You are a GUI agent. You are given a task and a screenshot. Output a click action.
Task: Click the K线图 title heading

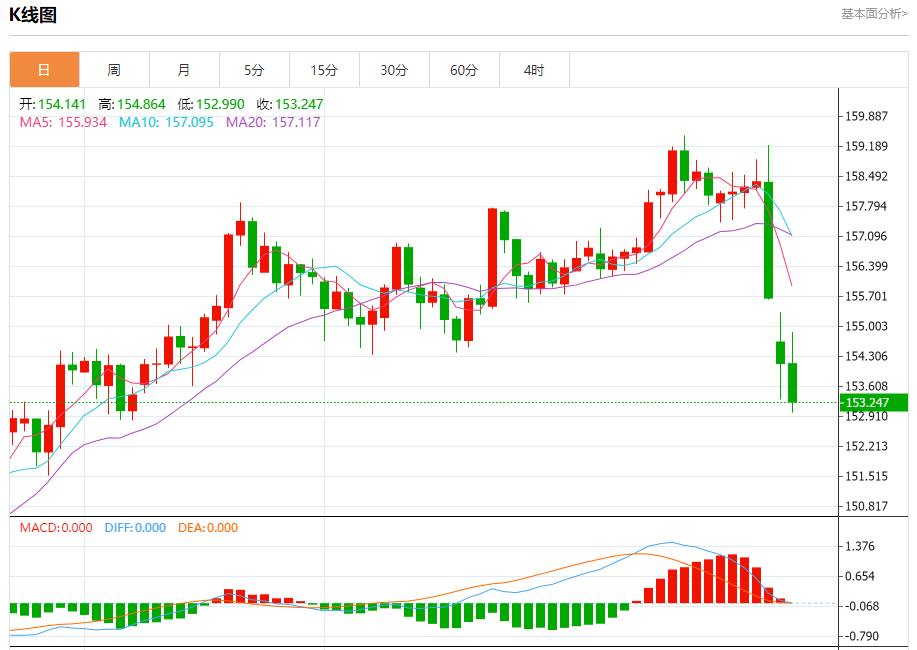tap(33, 15)
